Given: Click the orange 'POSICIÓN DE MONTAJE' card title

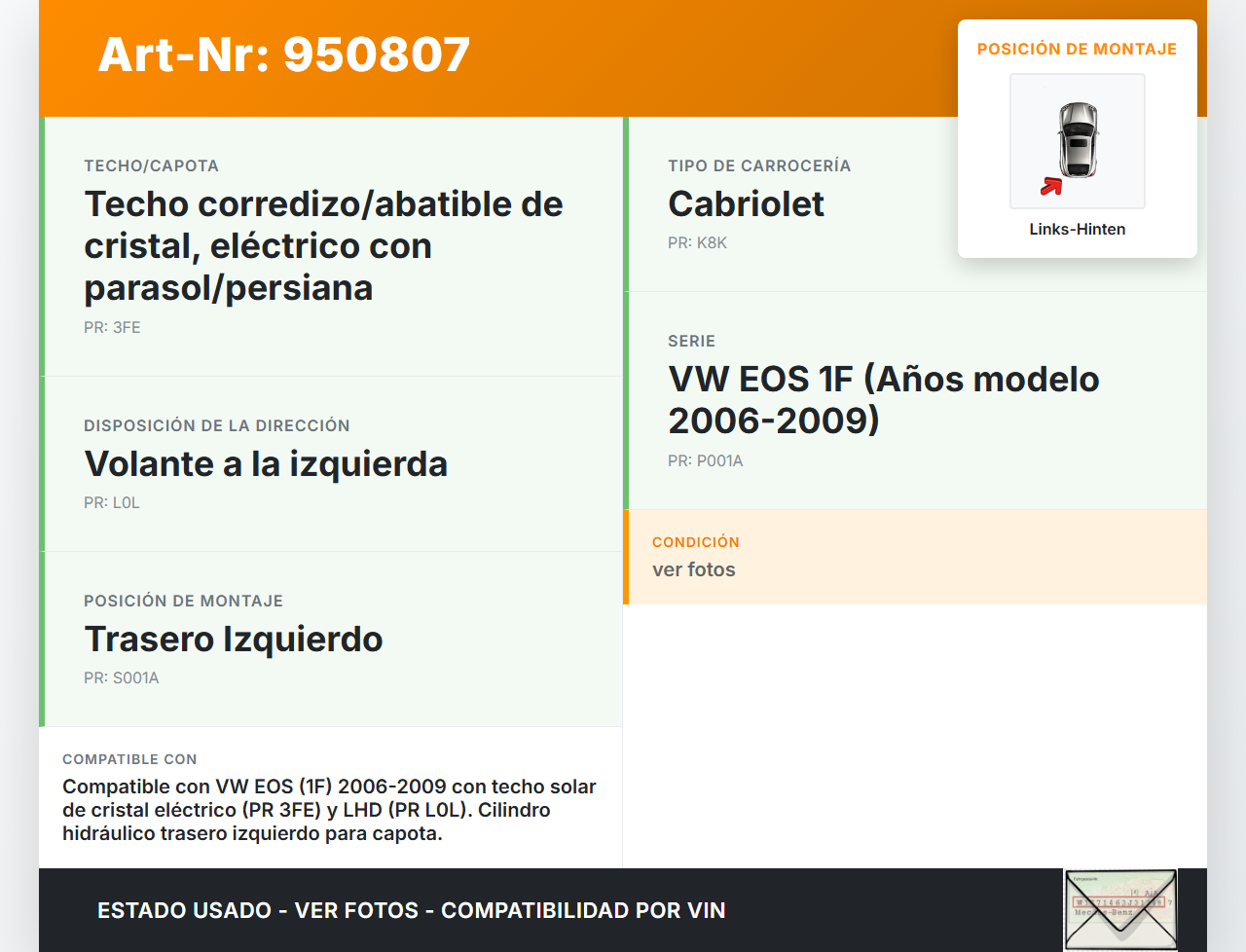Looking at the screenshot, I should point(1077,50).
